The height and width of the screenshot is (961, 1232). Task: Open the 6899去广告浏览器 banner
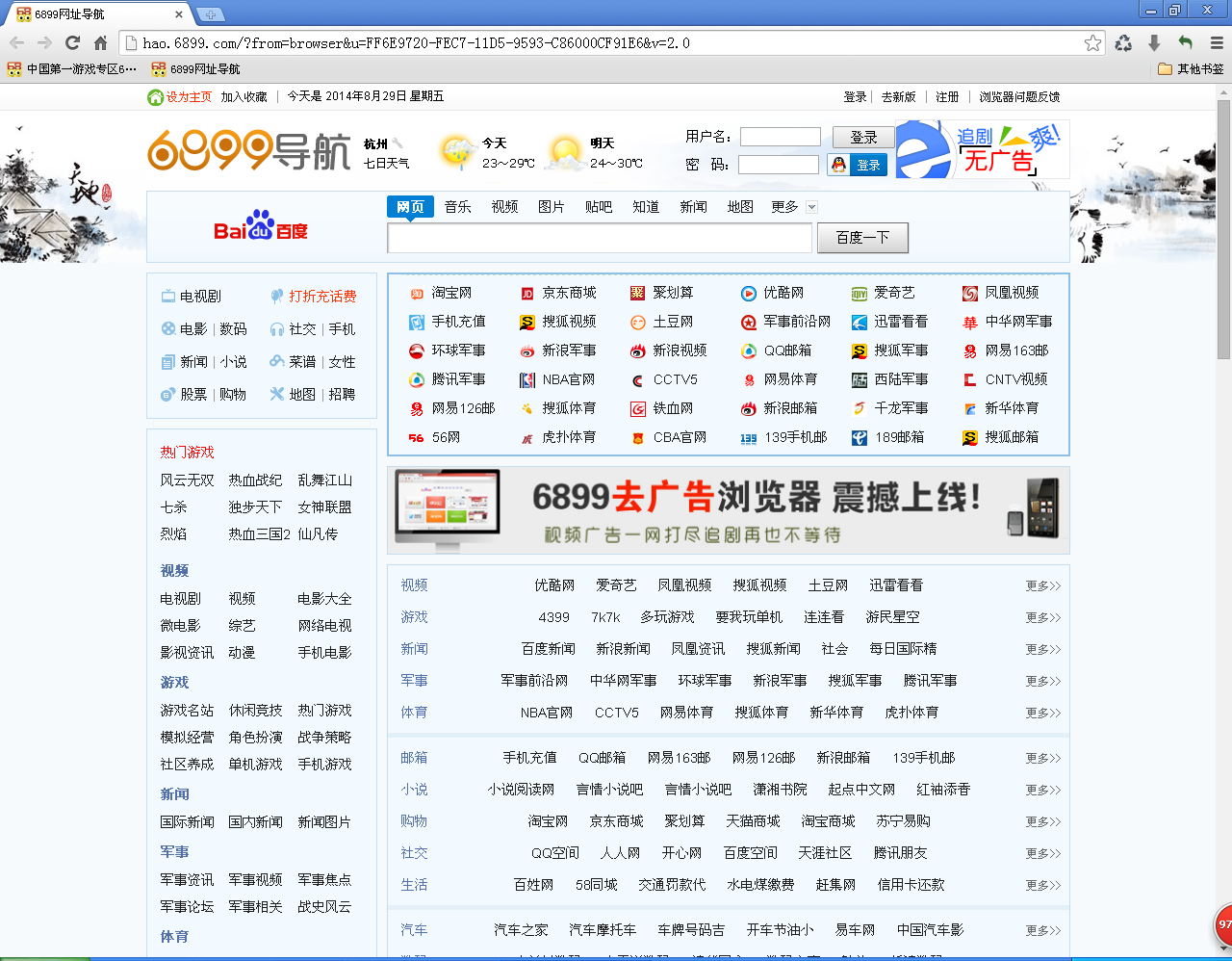click(x=728, y=510)
